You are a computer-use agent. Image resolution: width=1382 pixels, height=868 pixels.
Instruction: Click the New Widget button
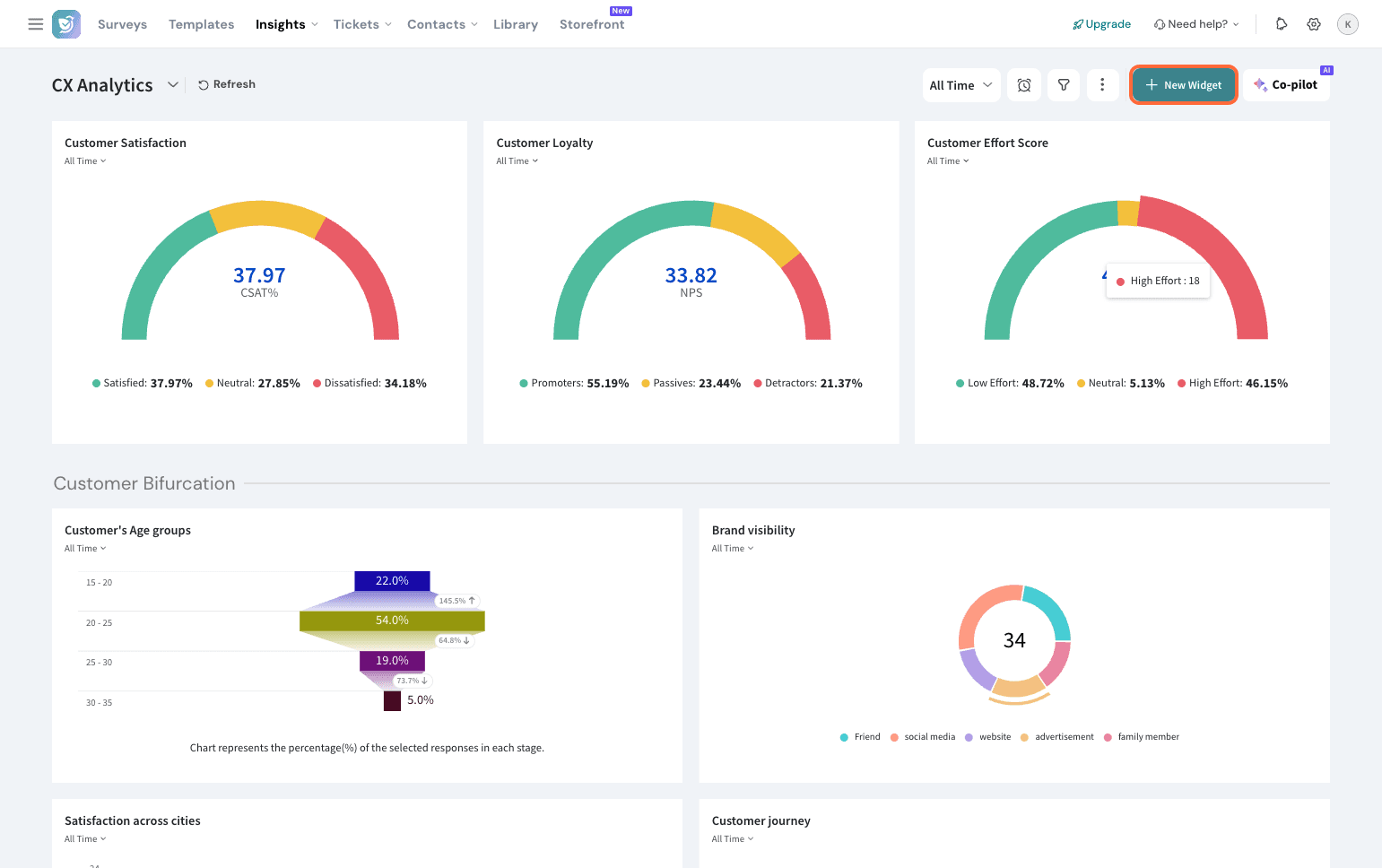point(1183,85)
